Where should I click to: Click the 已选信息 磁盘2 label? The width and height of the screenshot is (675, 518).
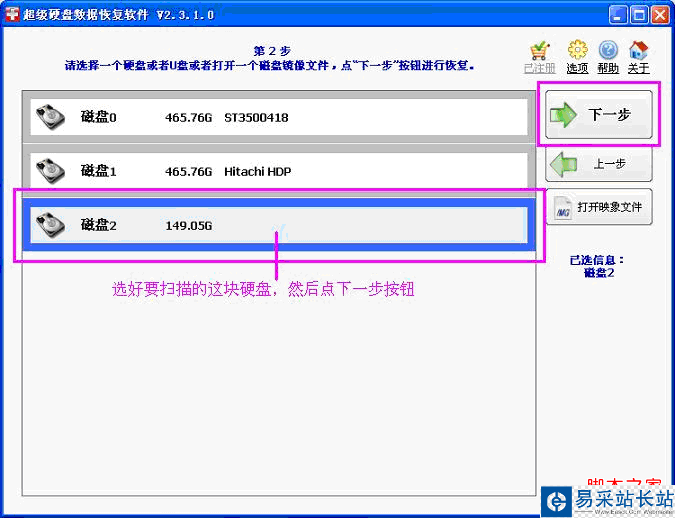pyautogui.click(x=597, y=266)
